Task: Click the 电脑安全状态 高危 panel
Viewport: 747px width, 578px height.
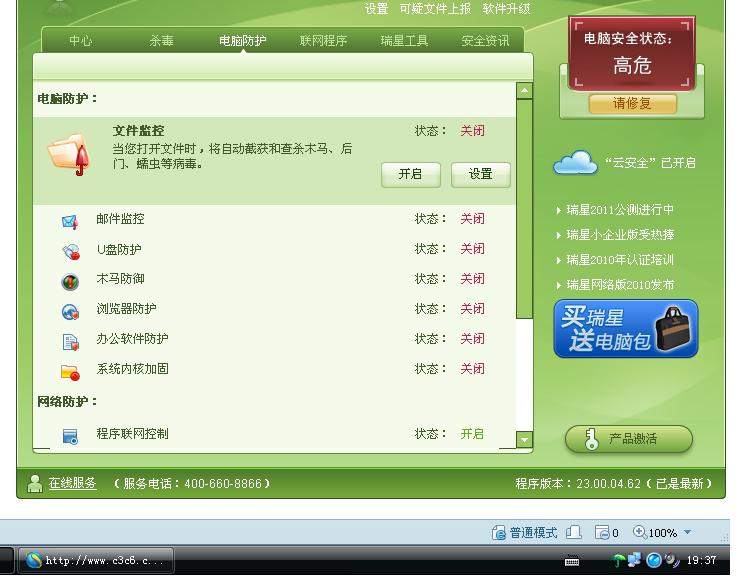Action: (632, 53)
